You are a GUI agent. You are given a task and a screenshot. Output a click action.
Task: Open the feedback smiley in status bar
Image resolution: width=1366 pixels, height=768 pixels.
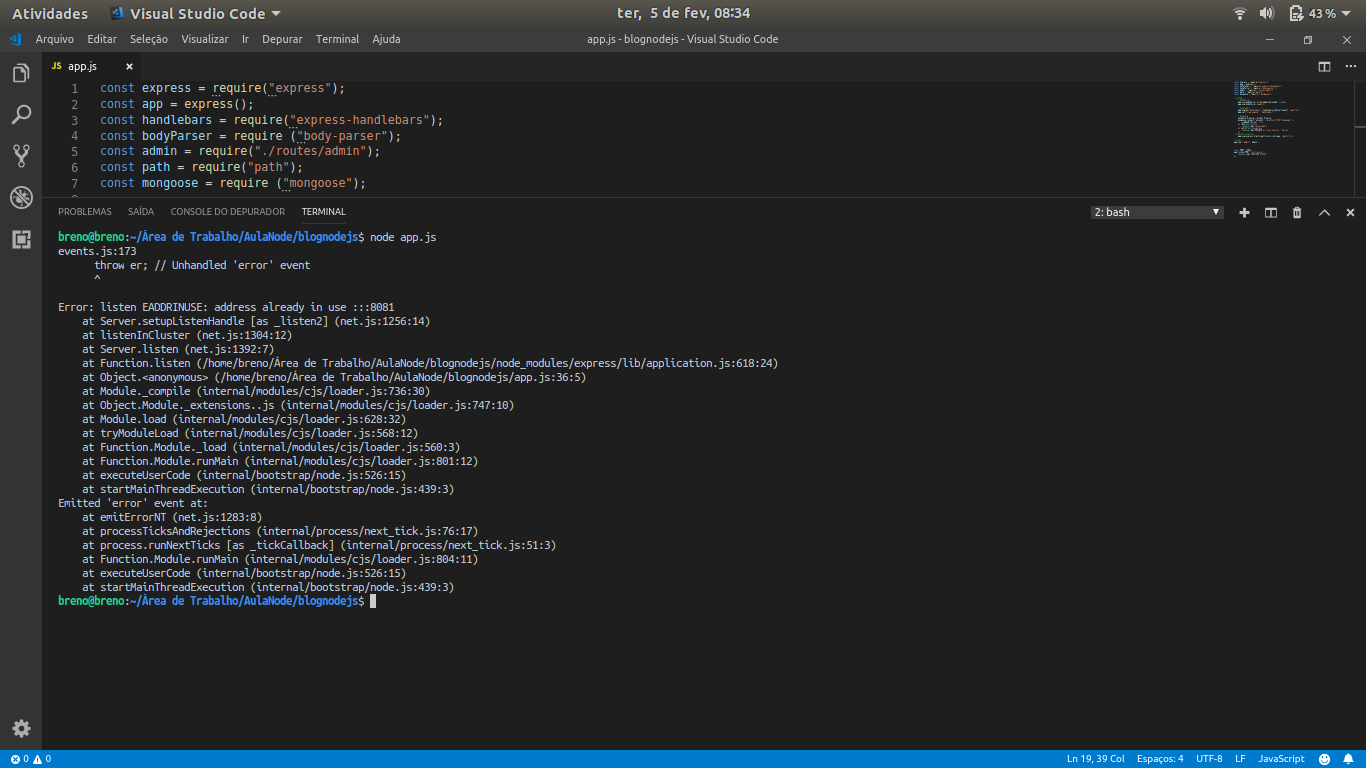click(x=1324, y=759)
